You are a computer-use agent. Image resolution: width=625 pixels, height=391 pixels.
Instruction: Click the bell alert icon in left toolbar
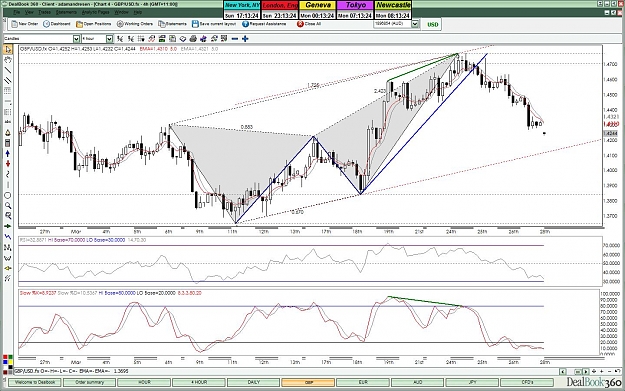coord(8,133)
